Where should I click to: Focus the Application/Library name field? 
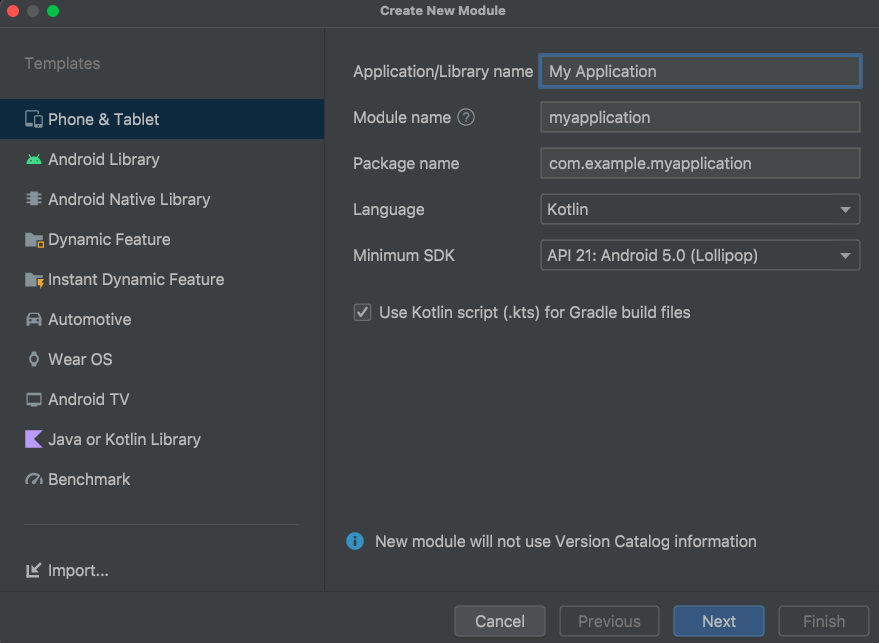699,71
